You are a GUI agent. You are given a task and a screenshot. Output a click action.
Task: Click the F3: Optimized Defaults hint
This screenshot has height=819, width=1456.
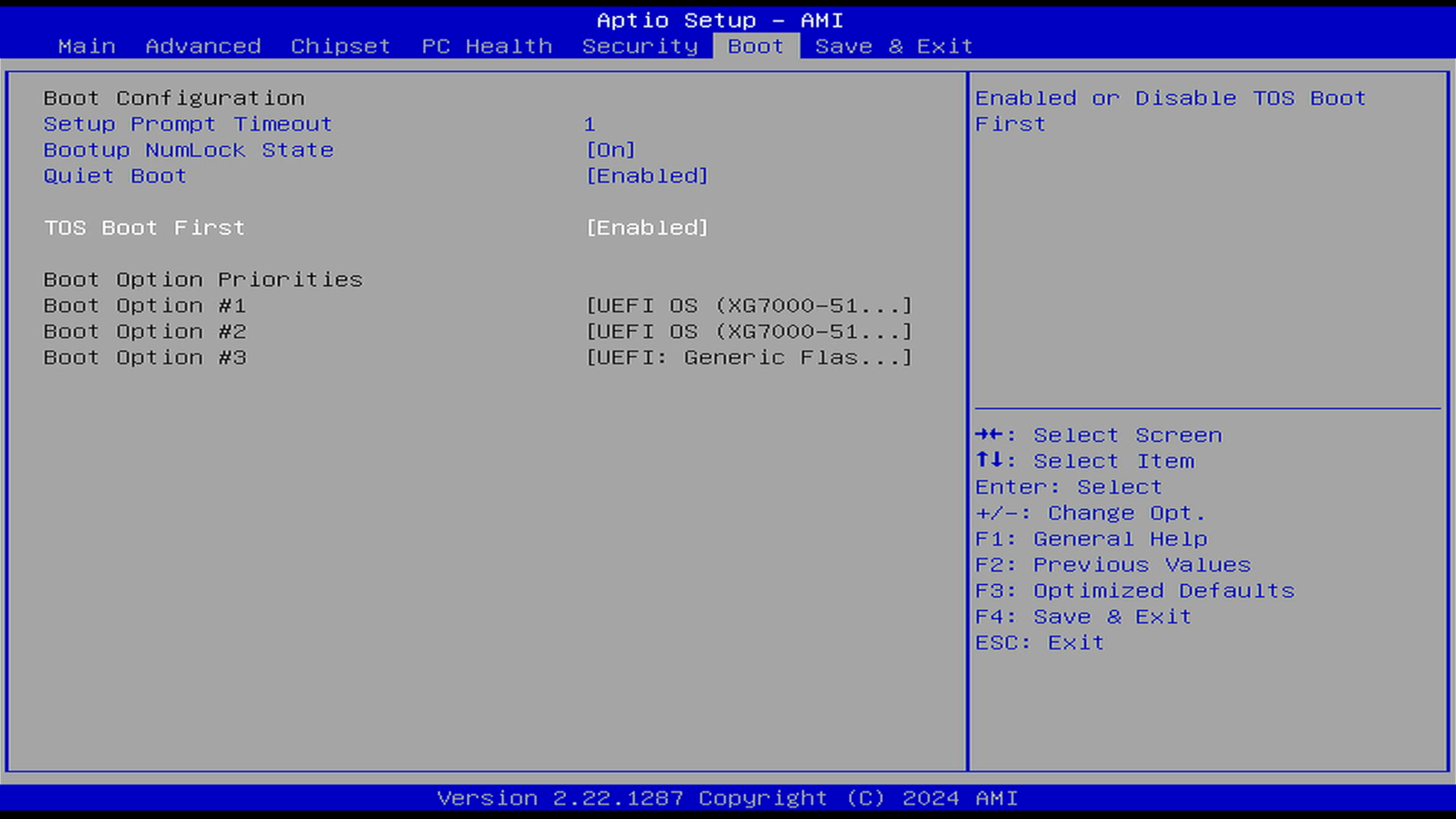click(x=1134, y=590)
